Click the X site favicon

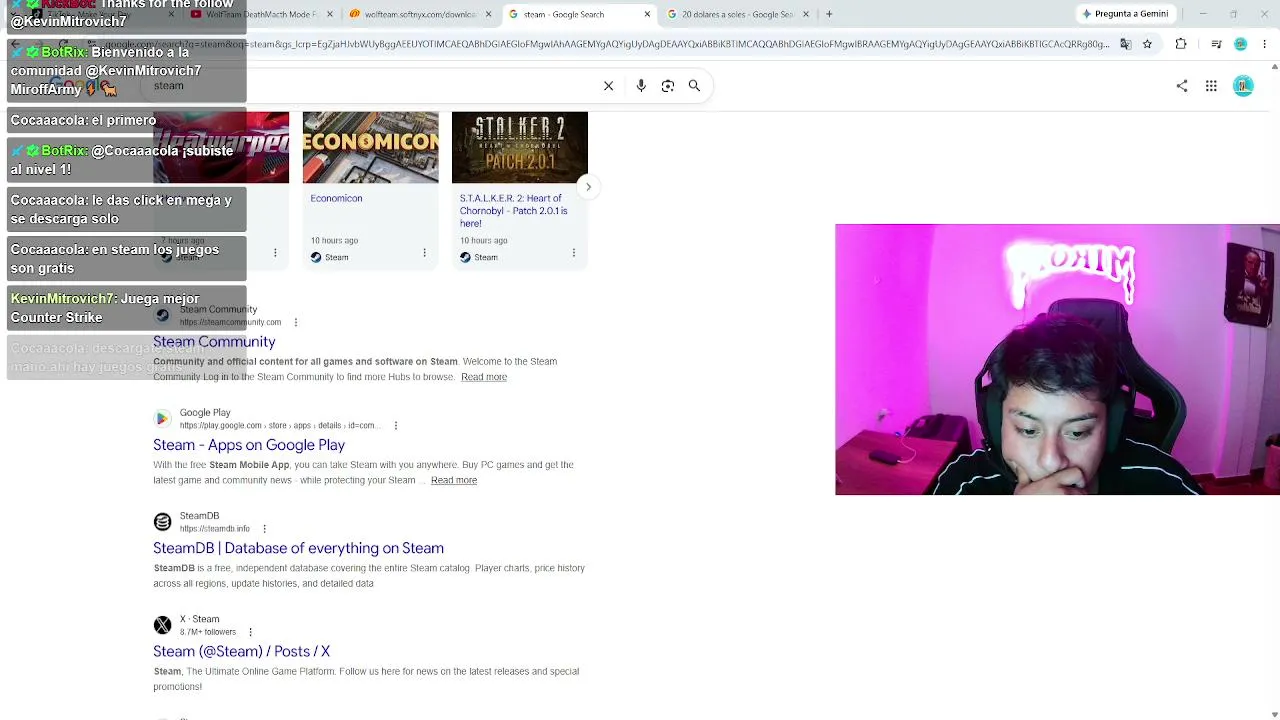click(162, 625)
